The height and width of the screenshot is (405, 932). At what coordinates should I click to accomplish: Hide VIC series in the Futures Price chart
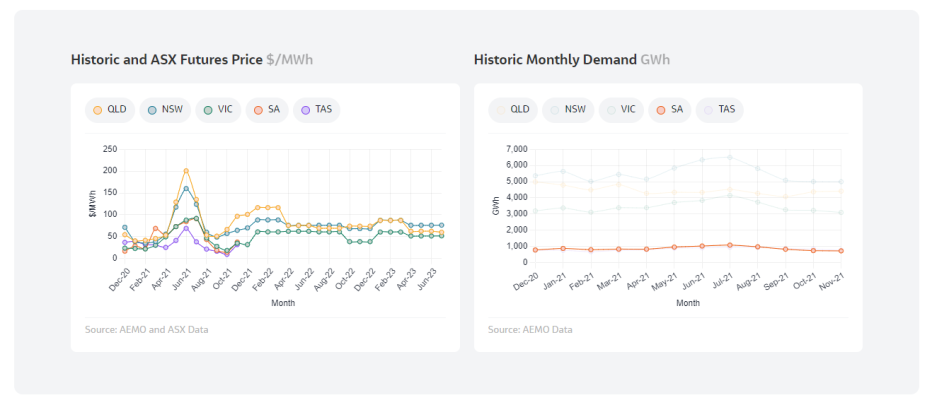point(220,110)
